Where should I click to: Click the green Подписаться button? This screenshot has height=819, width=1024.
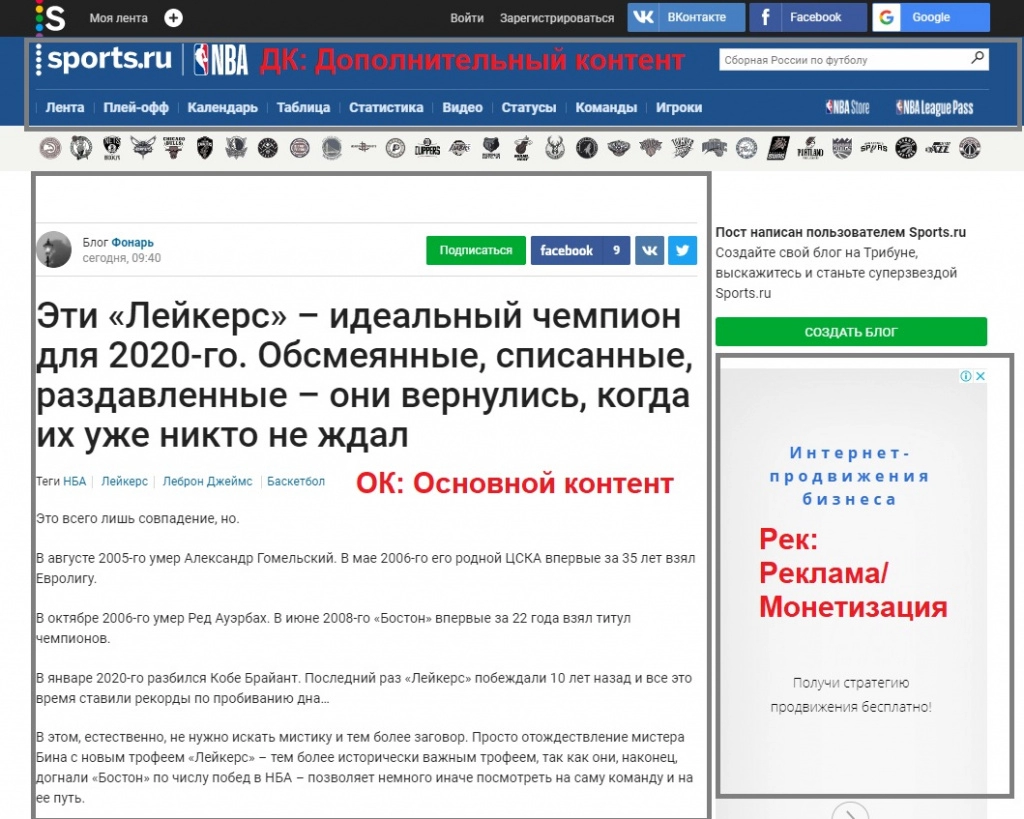476,250
